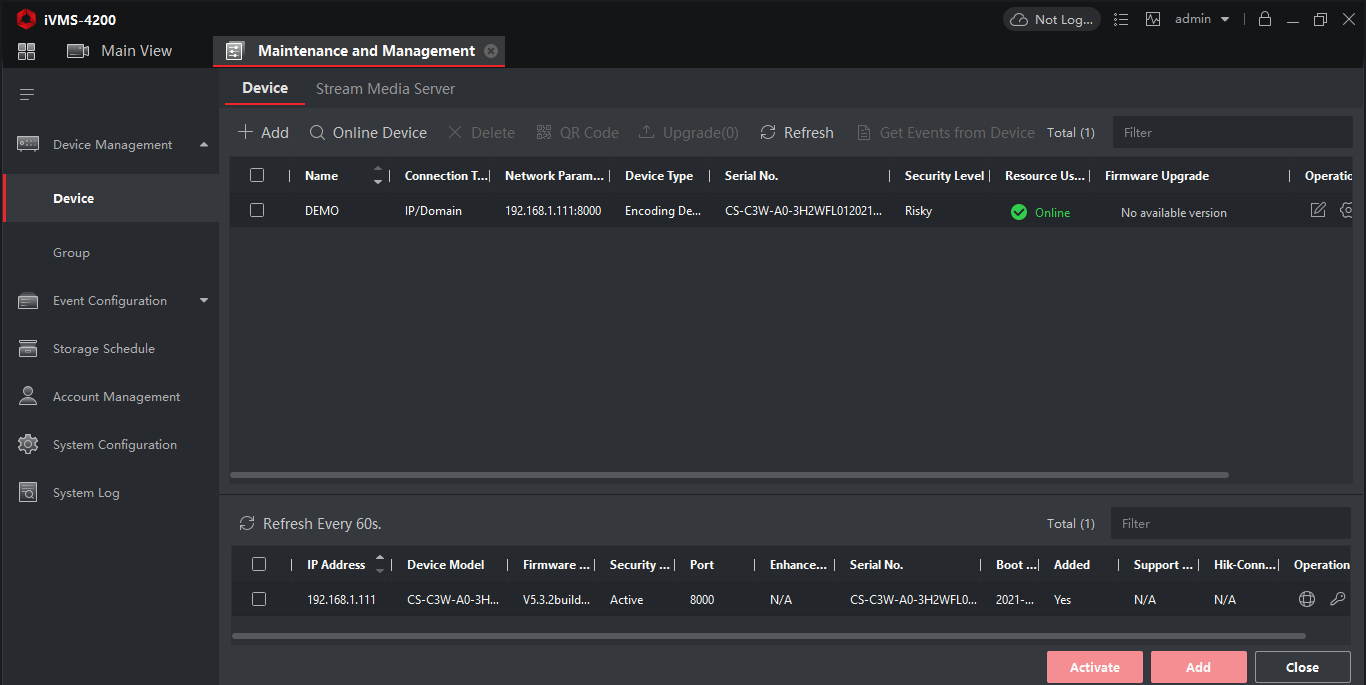Edit DEMO device with pencil icon
This screenshot has width=1366, height=685.
(1318, 210)
